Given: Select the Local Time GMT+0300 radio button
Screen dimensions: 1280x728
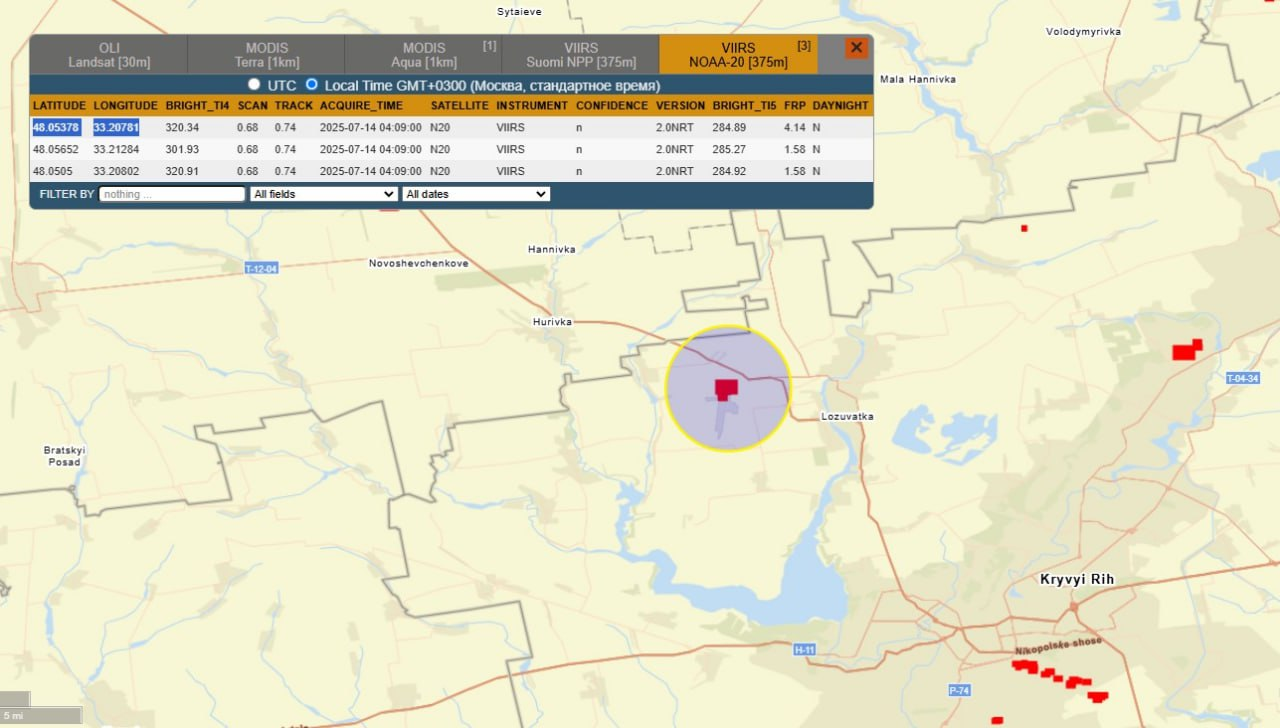Looking at the screenshot, I should pyautogui.click(x=312, y=85).
